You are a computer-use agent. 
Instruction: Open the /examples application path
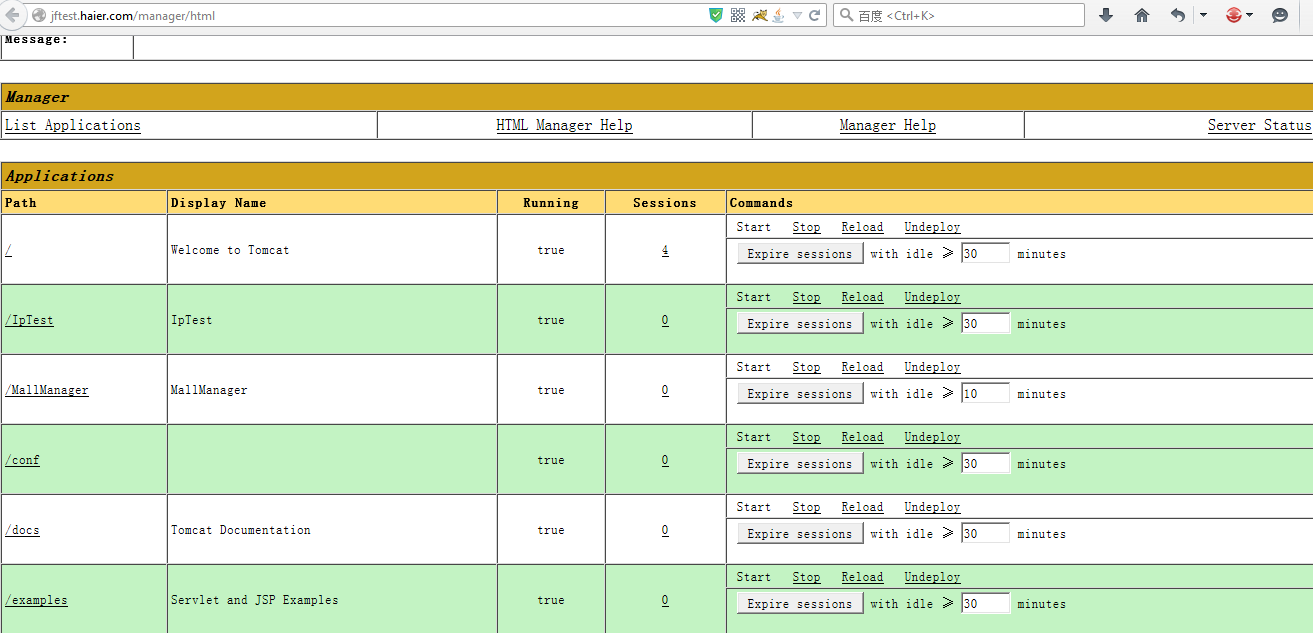tap(36, 600)
